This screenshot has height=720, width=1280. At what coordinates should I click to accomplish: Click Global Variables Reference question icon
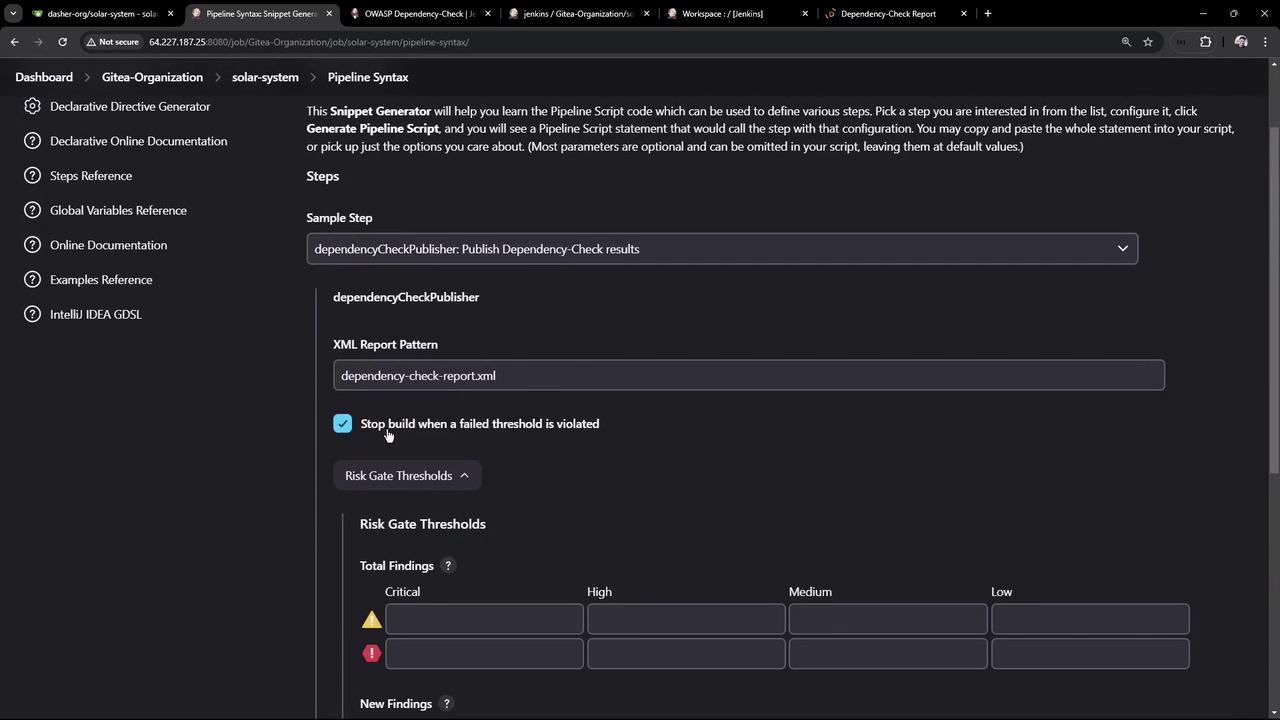(x=32, y=210)
